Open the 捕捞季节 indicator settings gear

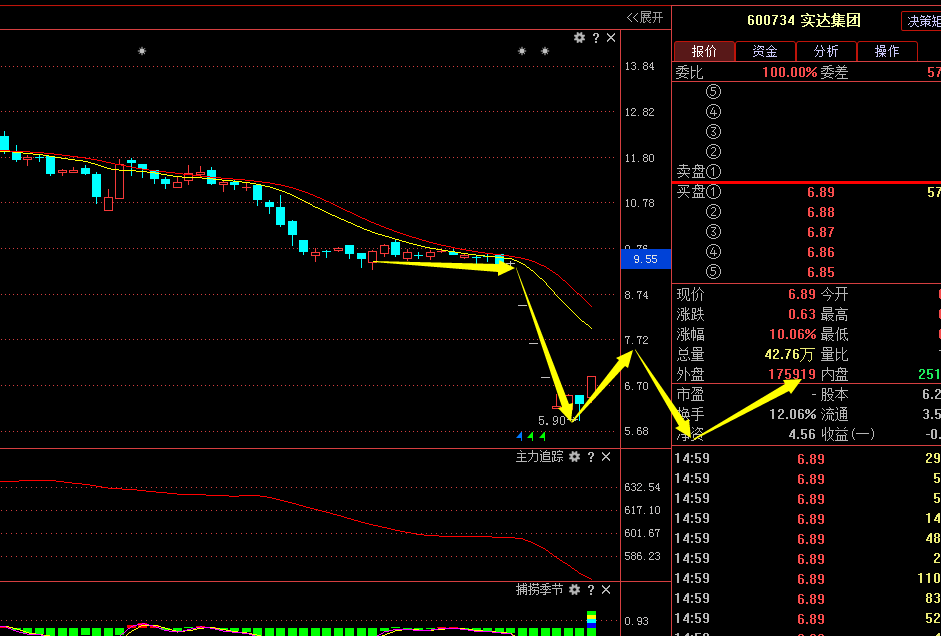(574, 590)
